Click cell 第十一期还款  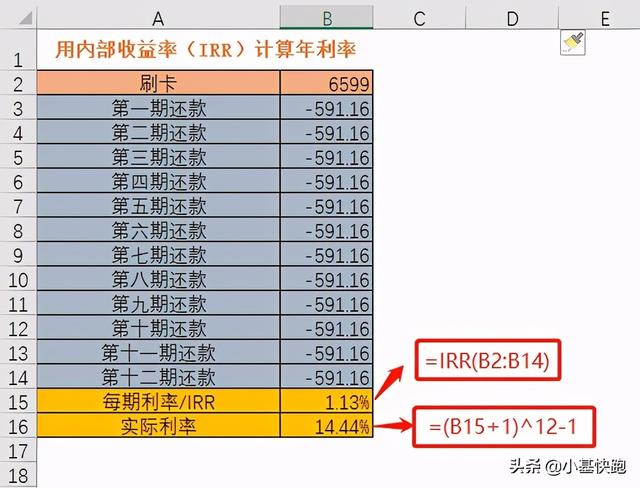[158, 352]
